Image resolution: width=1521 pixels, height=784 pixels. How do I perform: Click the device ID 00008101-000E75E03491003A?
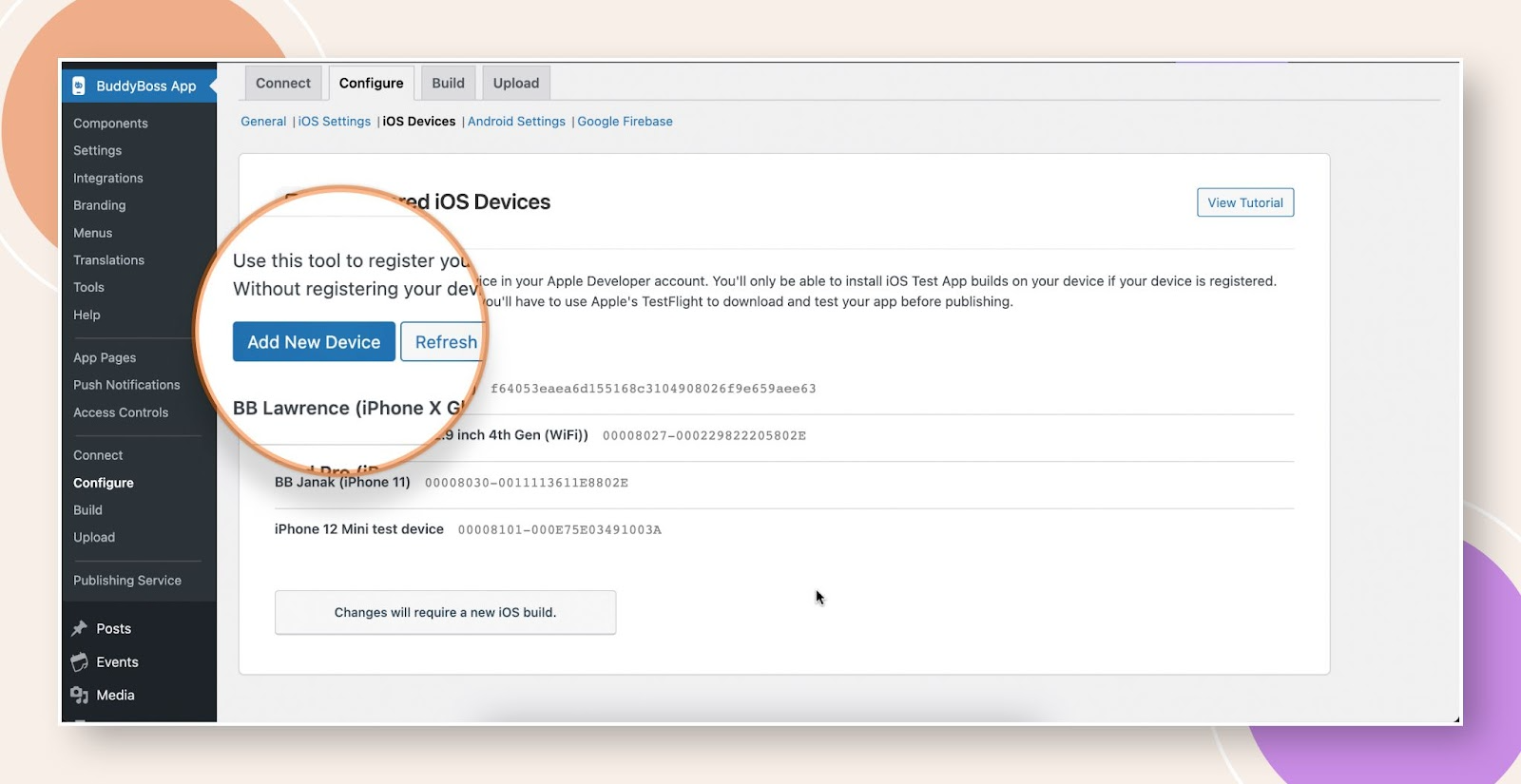(560, 529)
